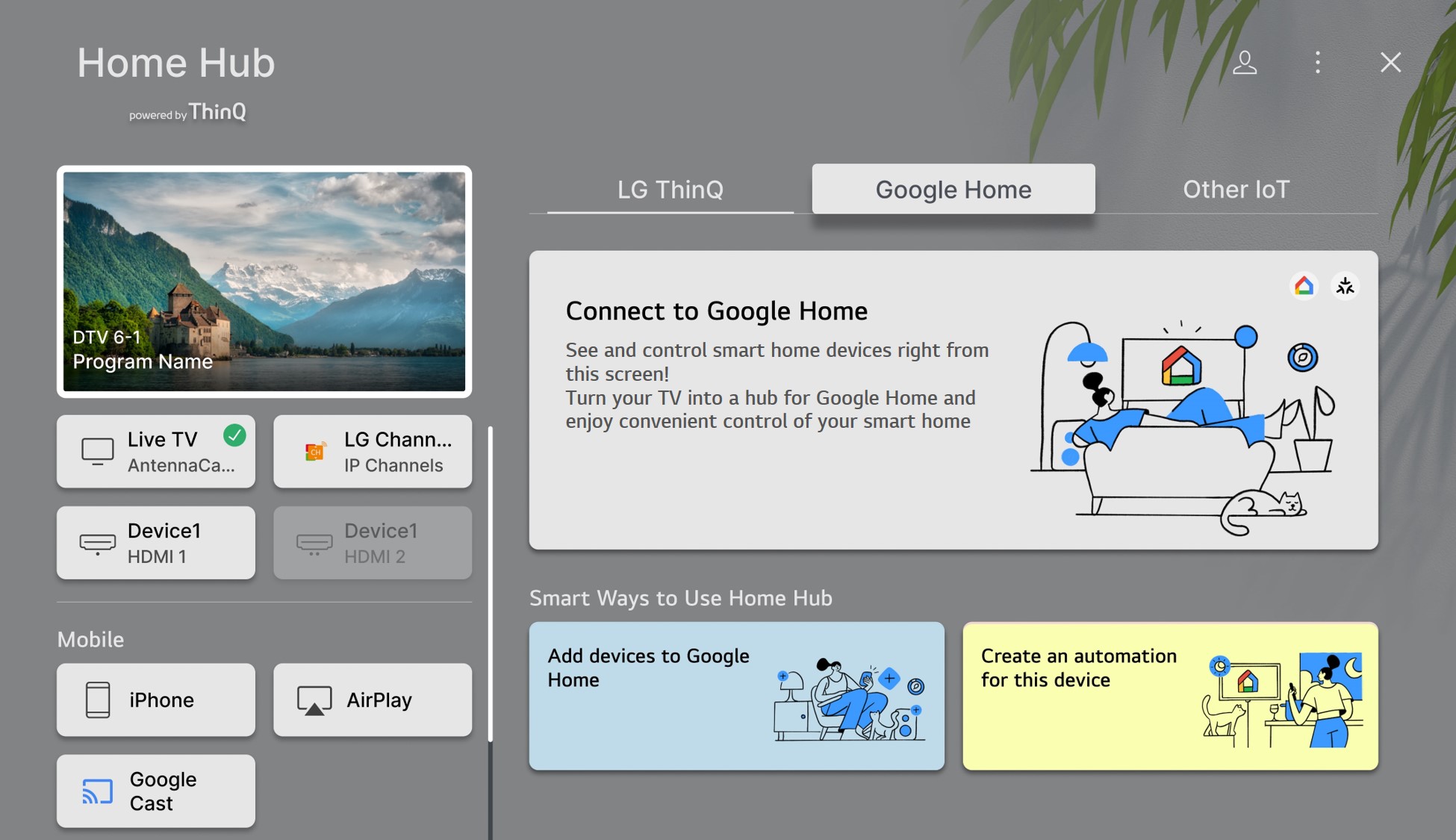Image resolution: width=1456 pixels, height=840 pixels.
Task: Click the AirPlay icon
Action: pos(312,698)
